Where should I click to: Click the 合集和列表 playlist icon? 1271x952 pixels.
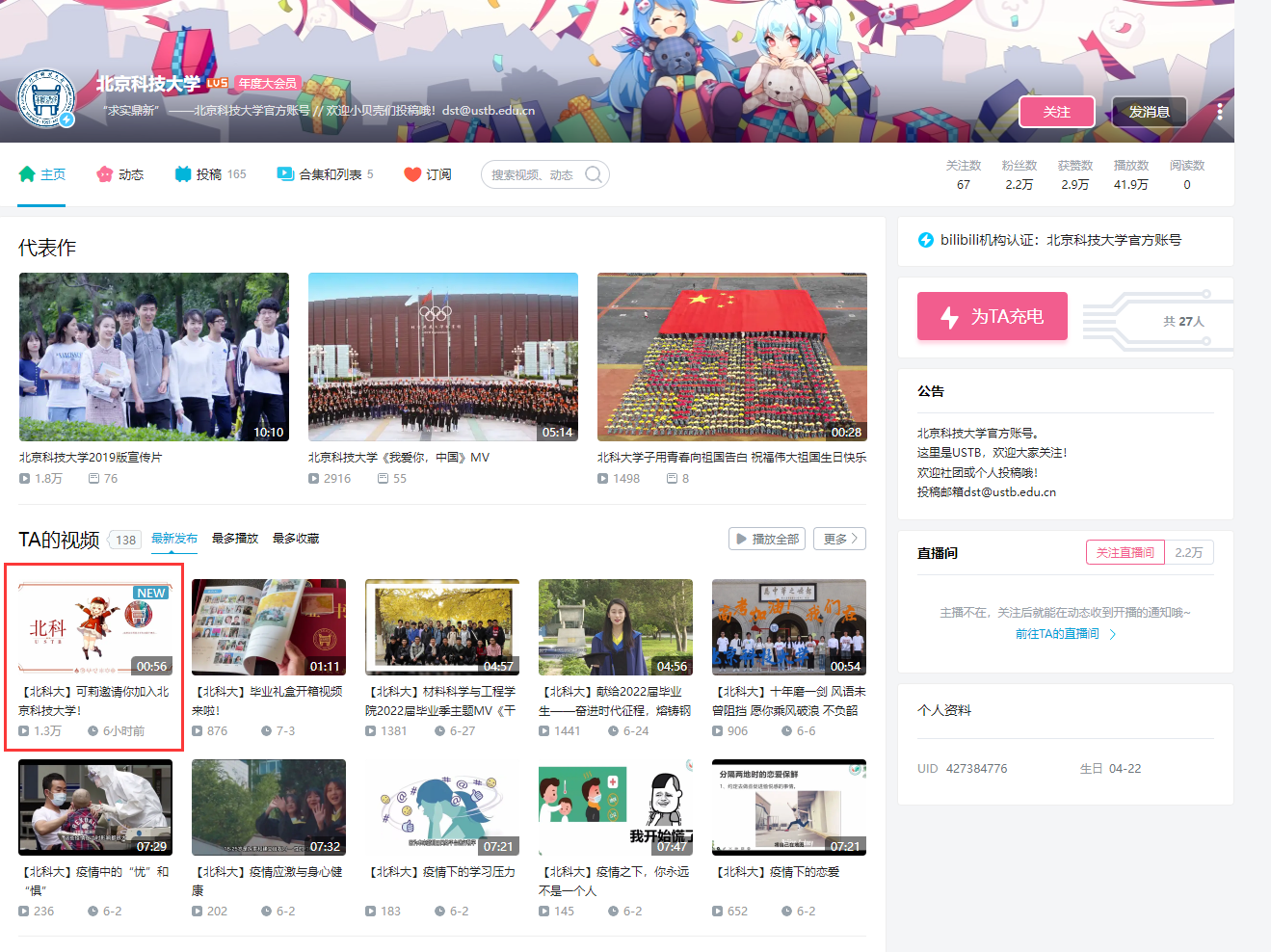tap(285, 174)
